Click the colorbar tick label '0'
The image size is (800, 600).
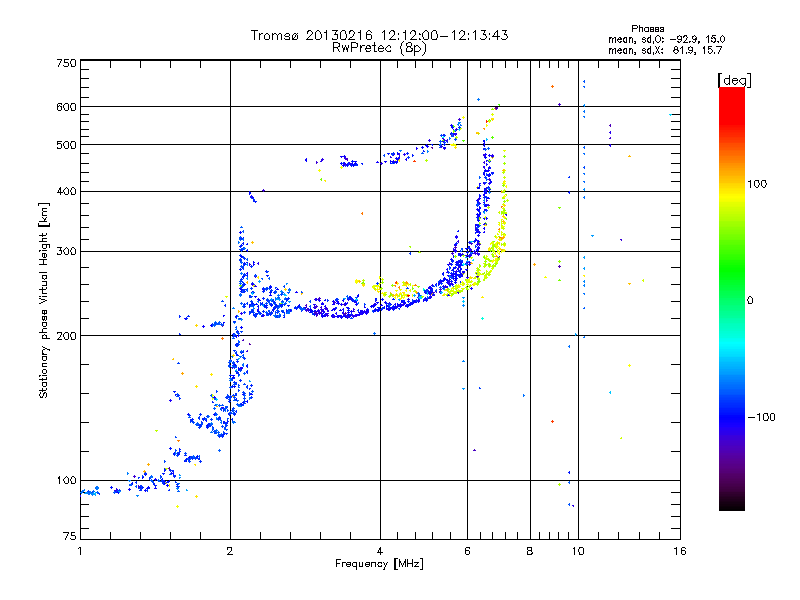tap(750, 301)
